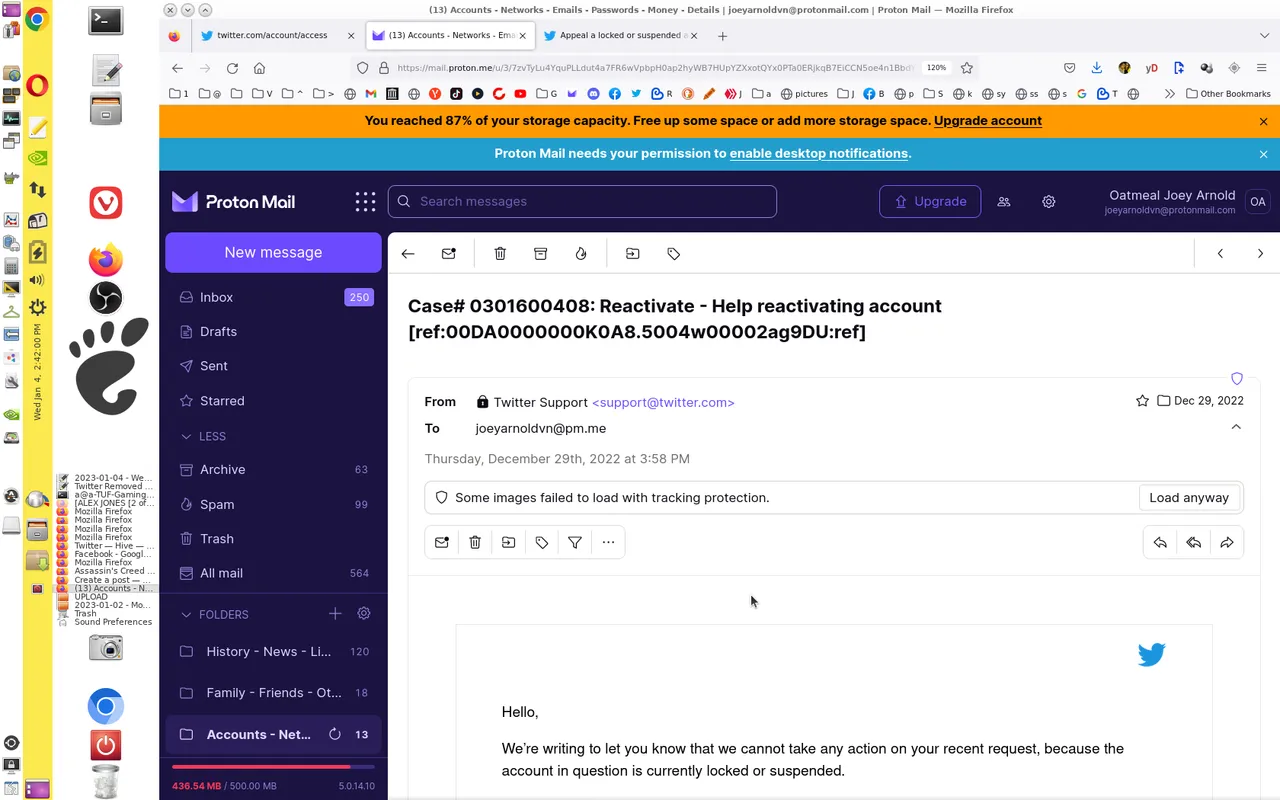Click the New message button

[273, 252]
